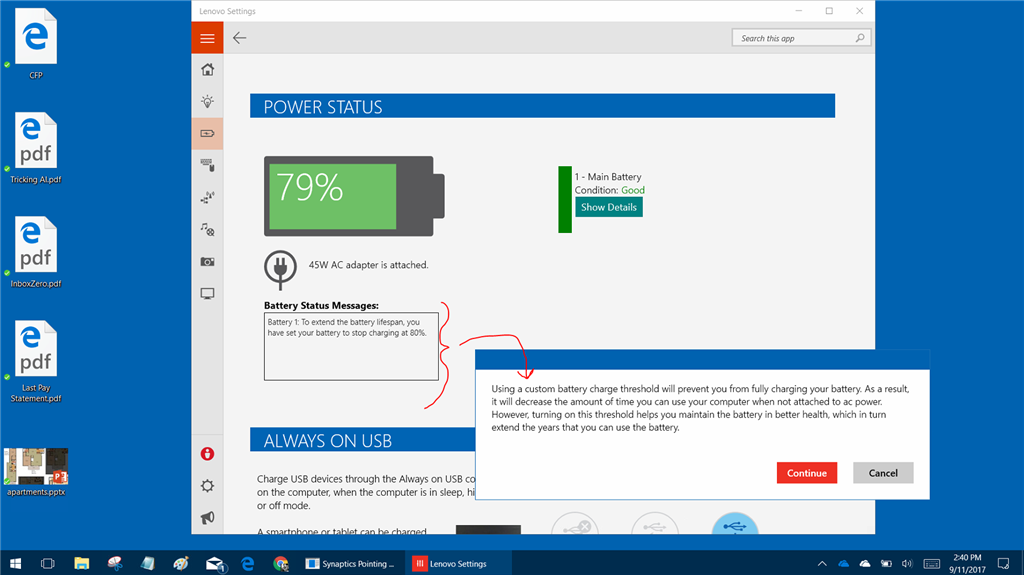This screenshot has width=1024, height=575.
Task: Open the feedback megaphone icon
Action: [208, 518]
